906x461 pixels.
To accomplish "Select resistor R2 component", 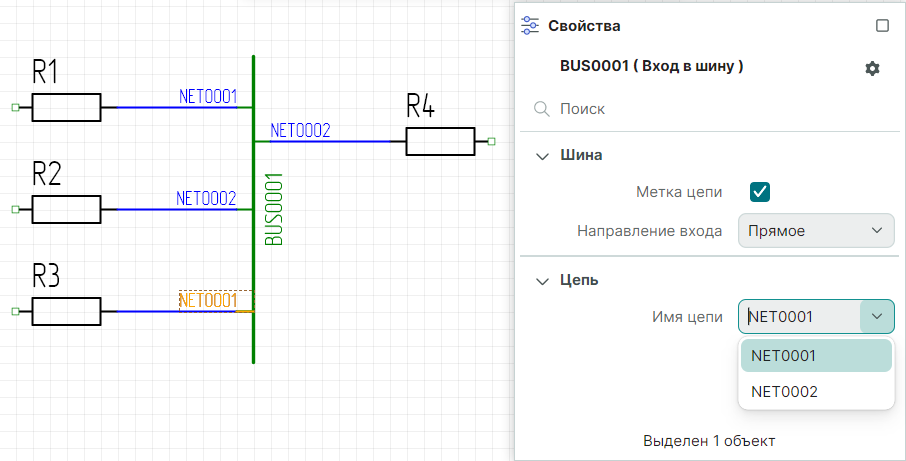I will click(66, 209).
